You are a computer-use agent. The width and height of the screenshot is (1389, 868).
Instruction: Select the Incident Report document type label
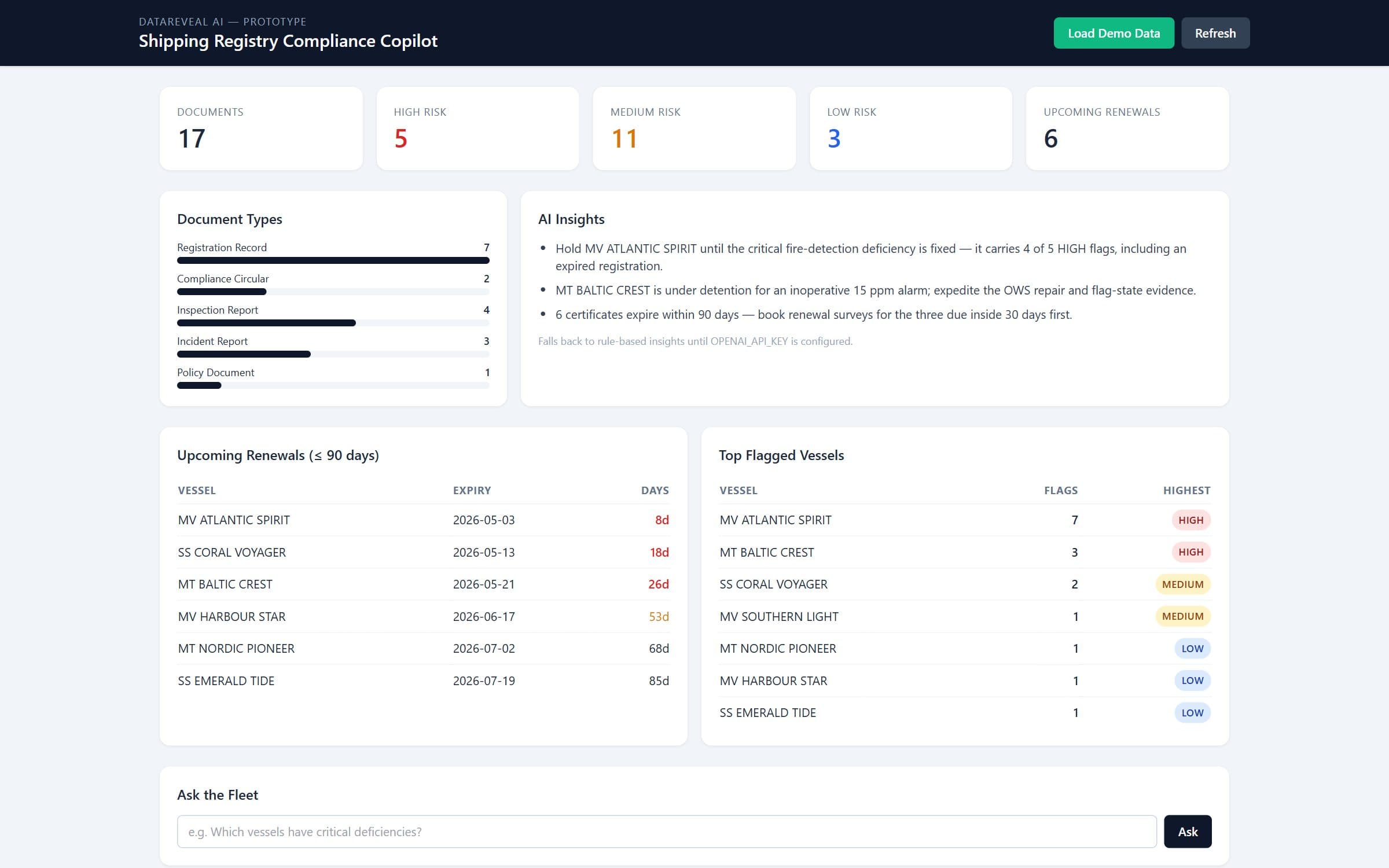pyautogui.click(x=212, y=341)
